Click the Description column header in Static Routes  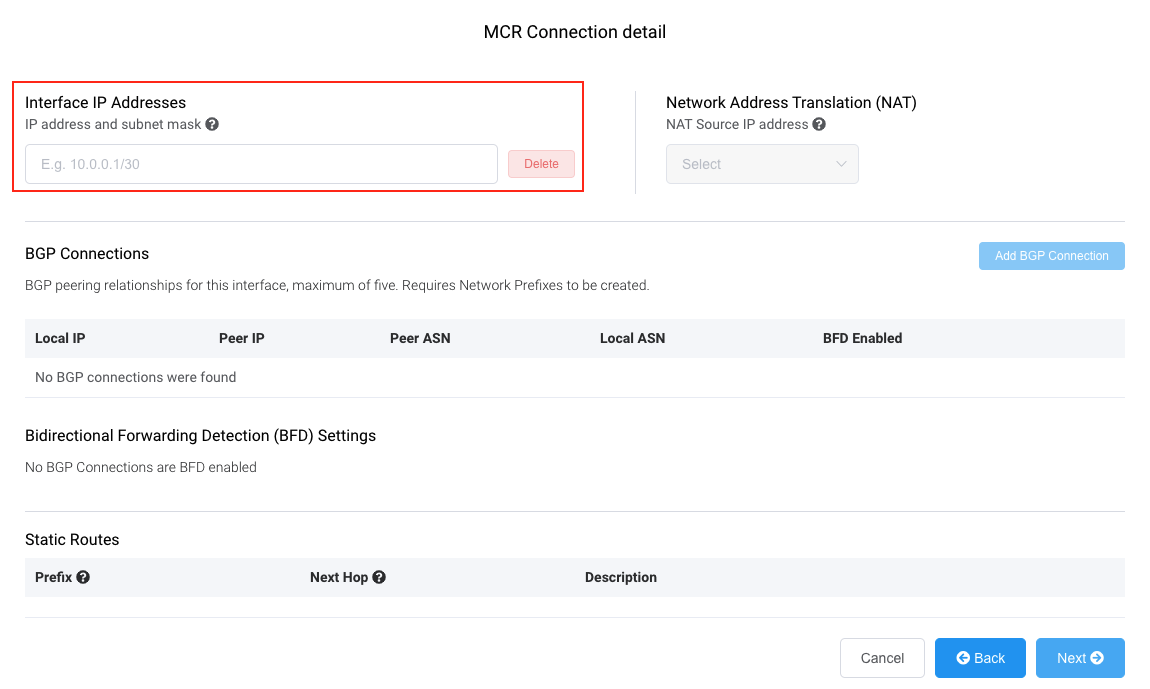click(x=621, y=577)
